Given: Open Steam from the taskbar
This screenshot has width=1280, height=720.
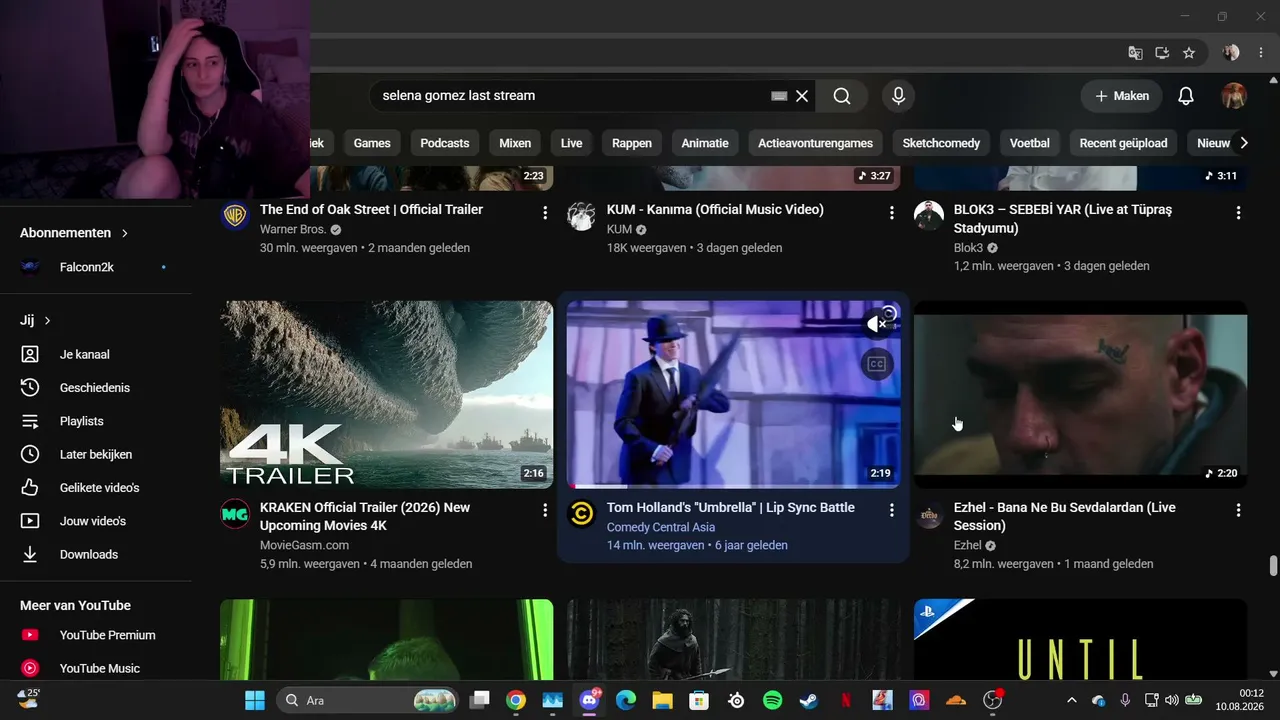Looking at the screenshot, I should (x=808, y=700).
